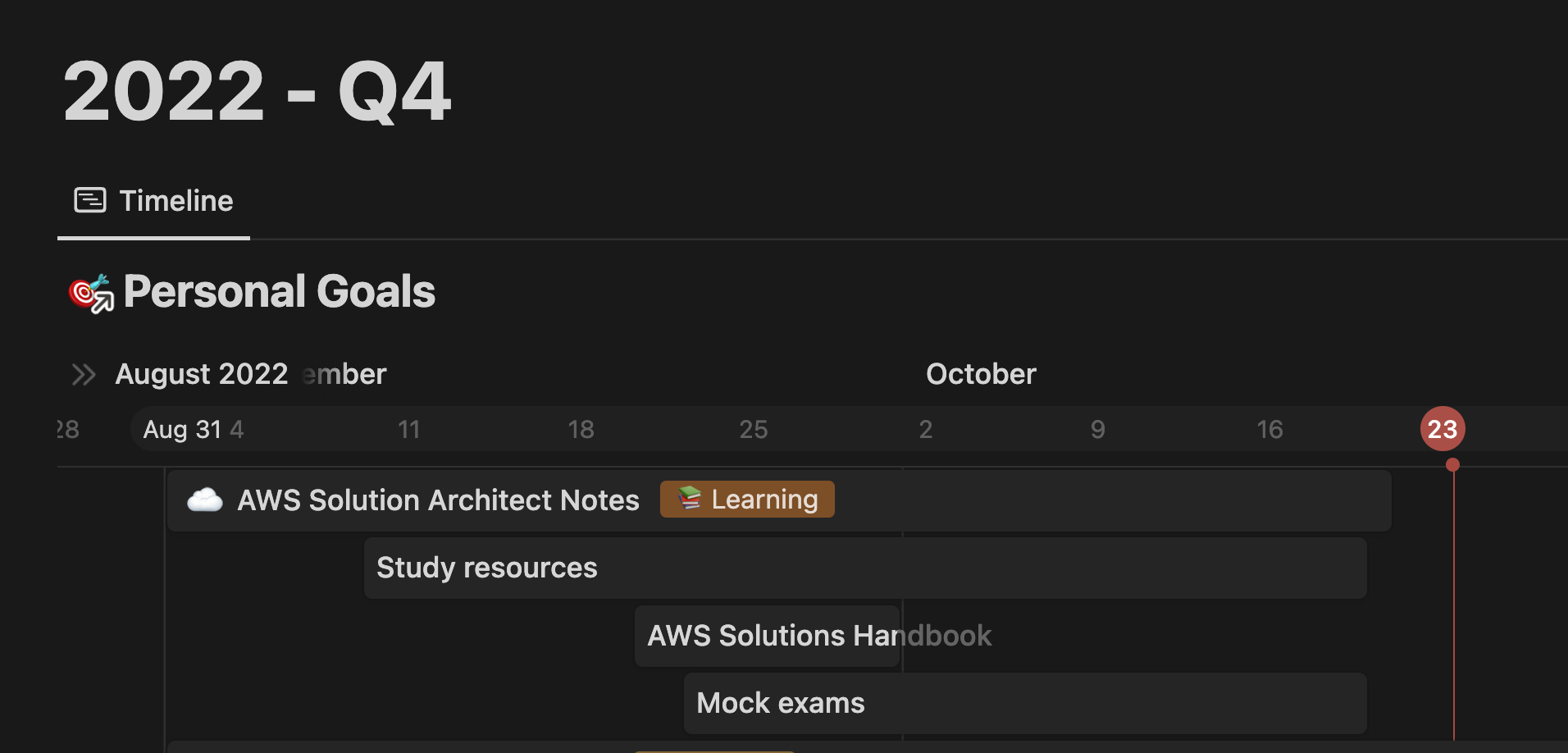Click the cloud icon on AWS notes
This screenshot has height=753, width=1568.
coord(205,500)
